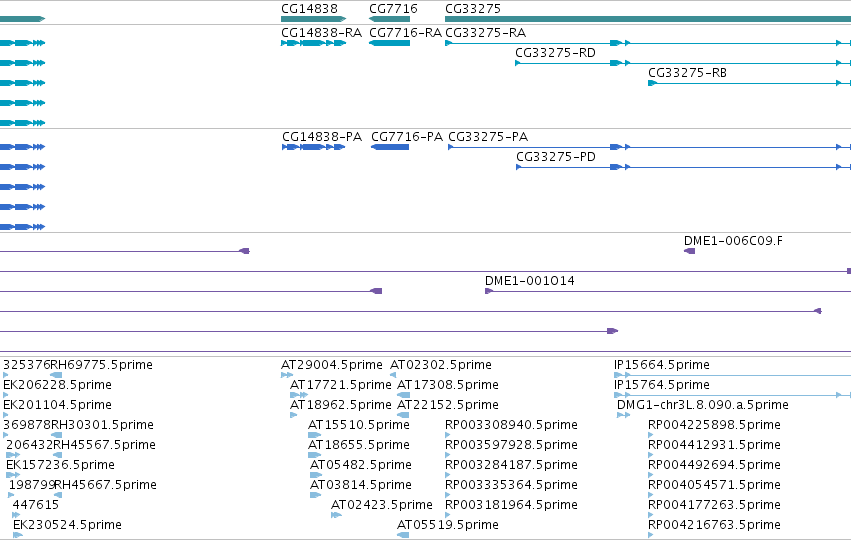The height and width of the screenshot is (540, 851).
Task: Click EST AT29004.5prime
Action: [x=332, y=365]
